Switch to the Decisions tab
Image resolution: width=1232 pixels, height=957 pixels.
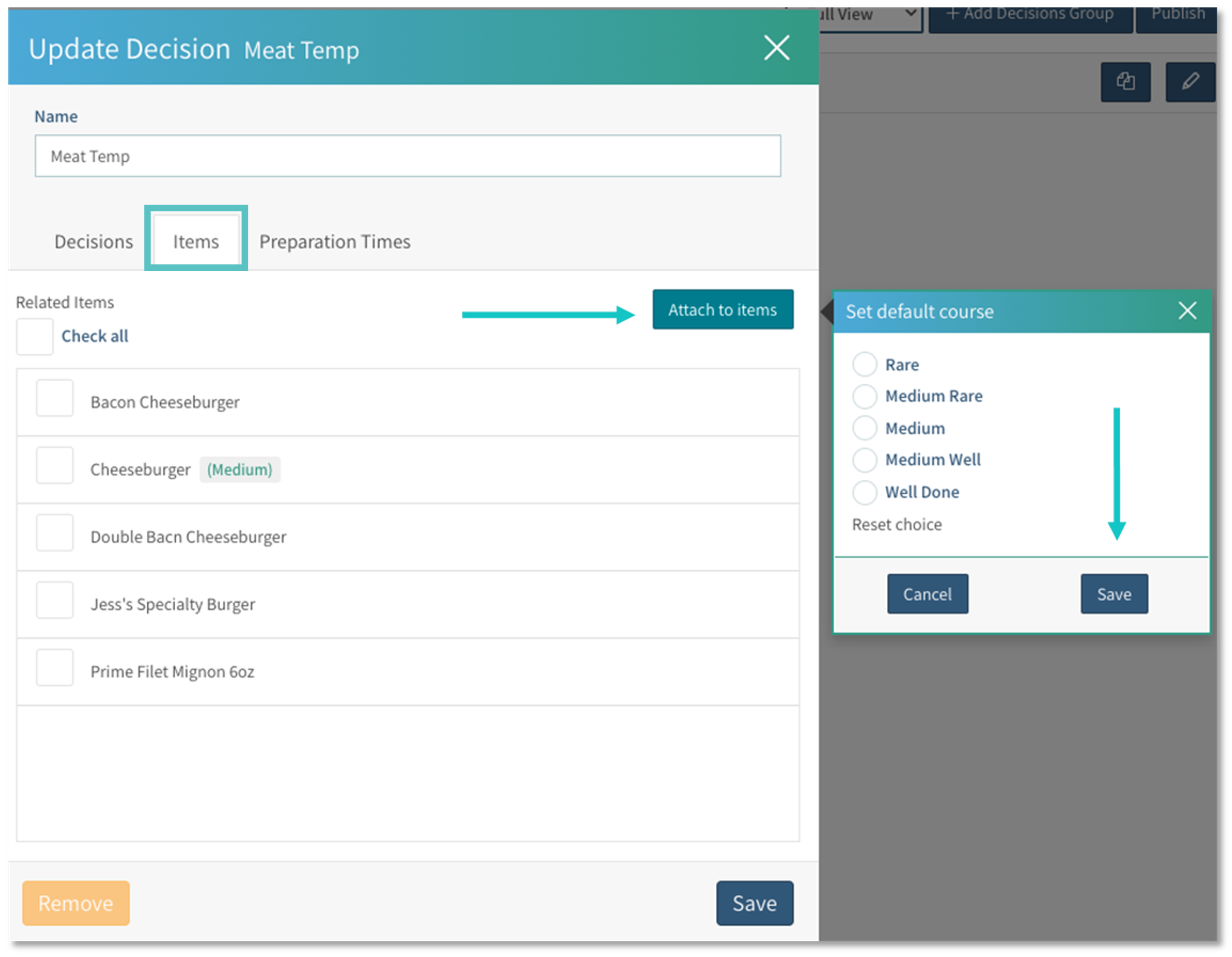tap(94, 241)
